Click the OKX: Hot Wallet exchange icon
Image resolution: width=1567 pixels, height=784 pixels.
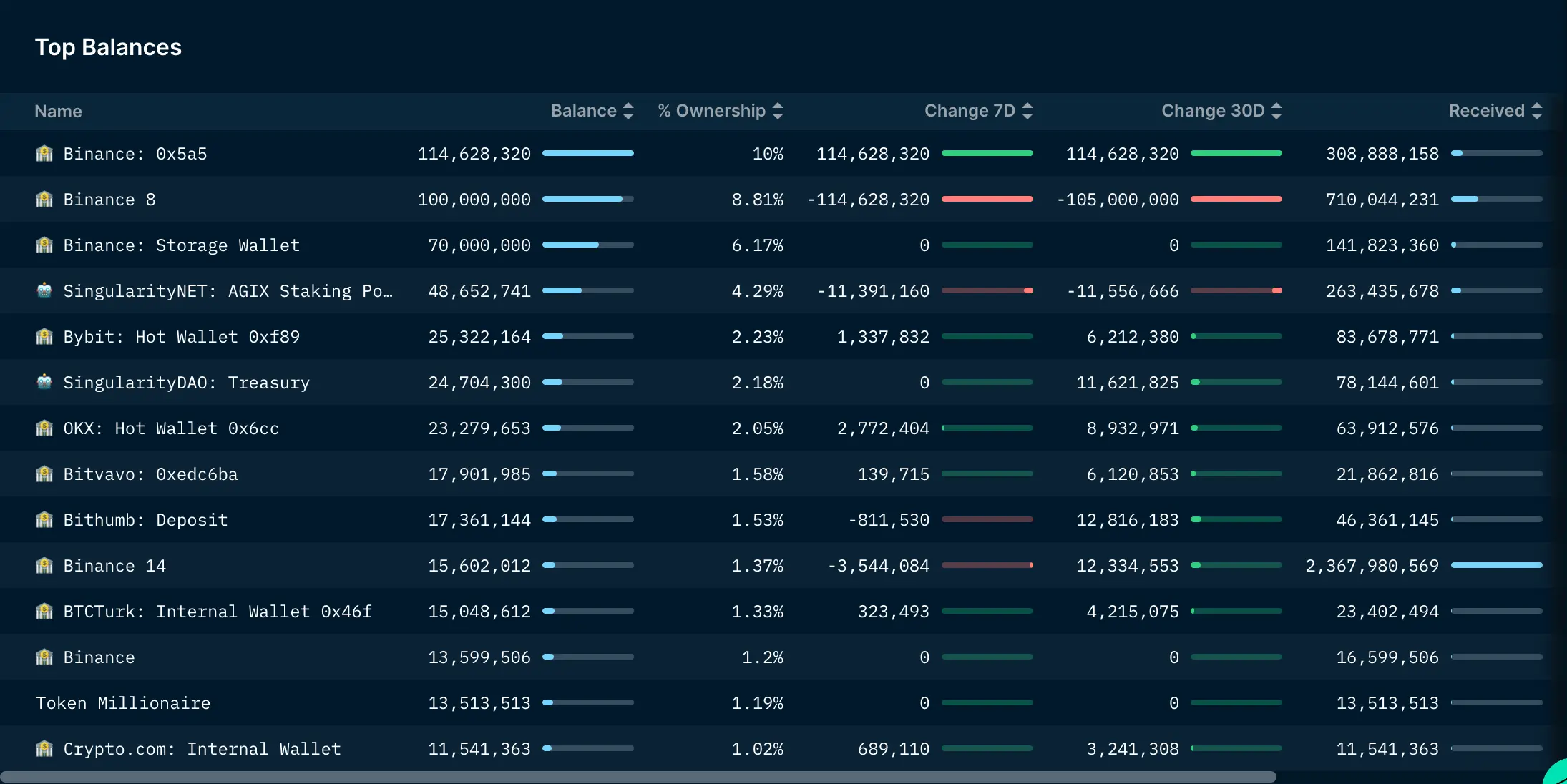(44, 428)
